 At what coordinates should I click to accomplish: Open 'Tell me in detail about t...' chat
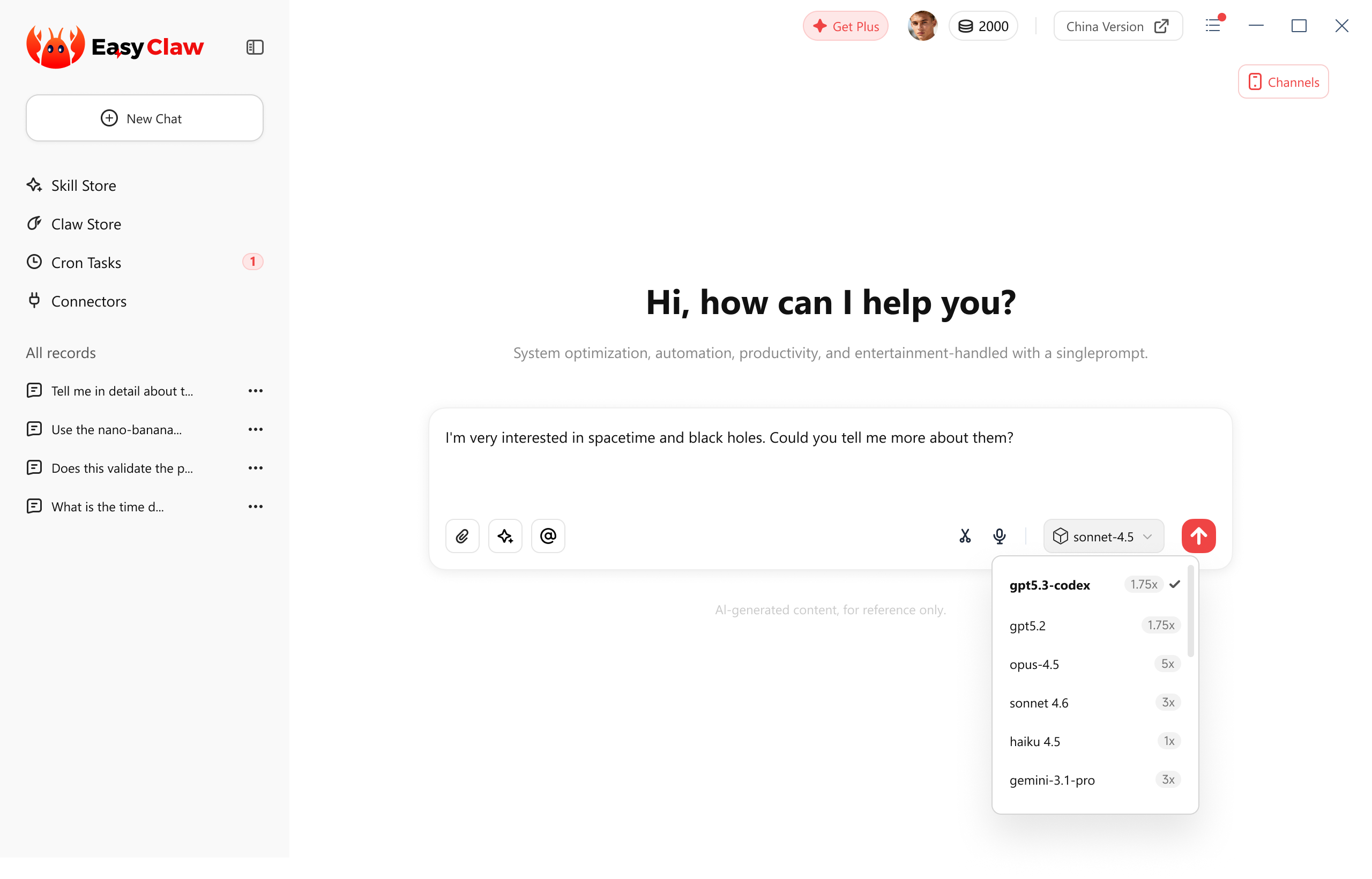pyautogui.click(x=122, y=391)
